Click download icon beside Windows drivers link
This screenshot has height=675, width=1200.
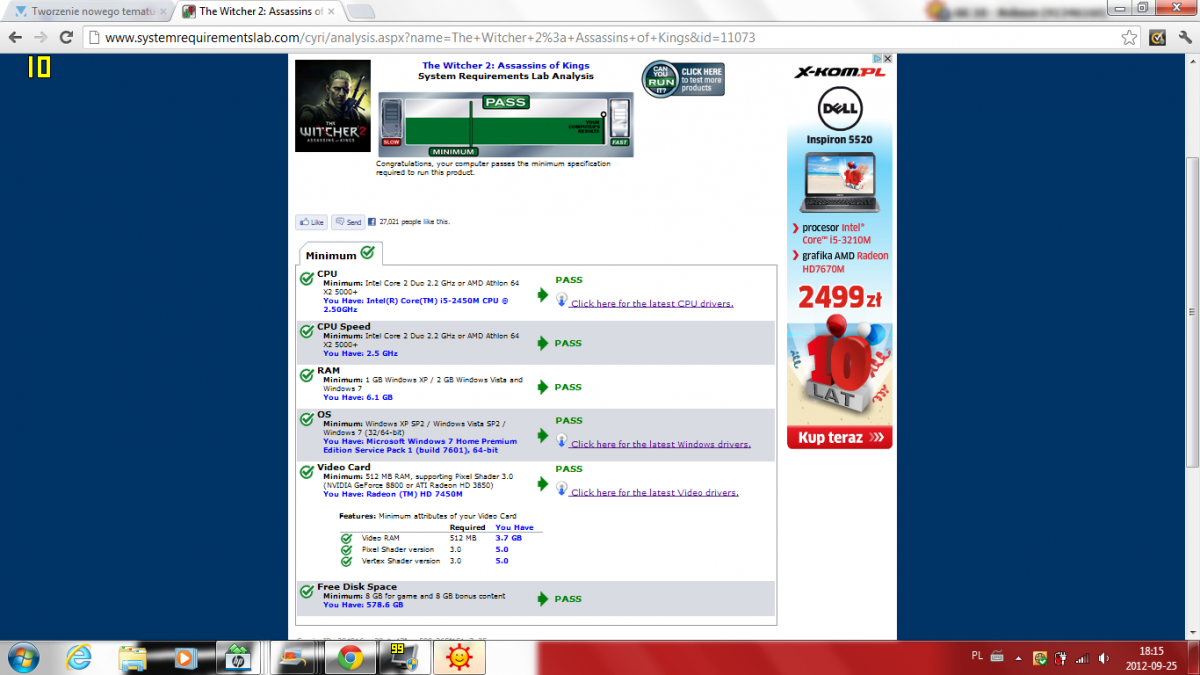pyautogui.click(x=562, y=441)
